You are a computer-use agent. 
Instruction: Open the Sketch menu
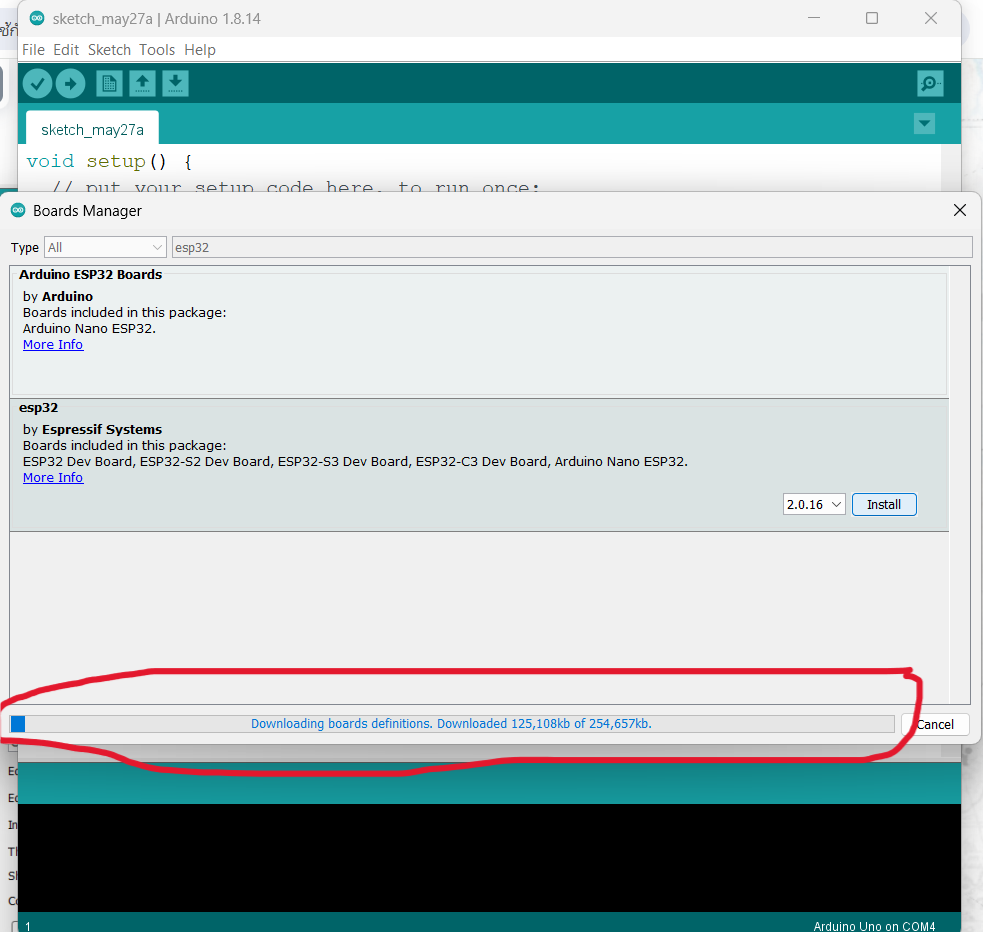pos(109,50)
